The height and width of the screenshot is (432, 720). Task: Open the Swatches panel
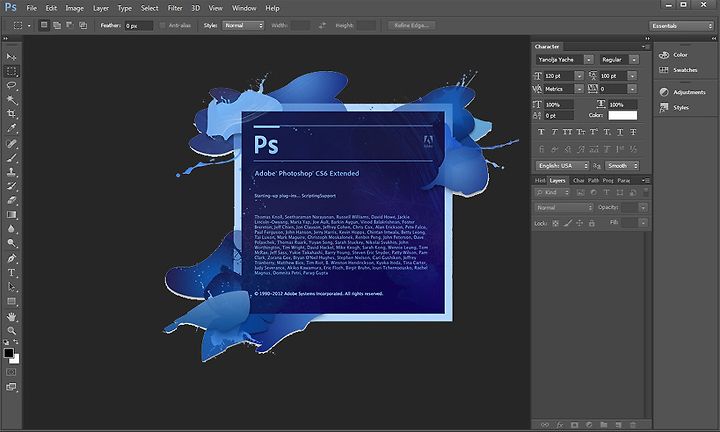pos(678,70)
